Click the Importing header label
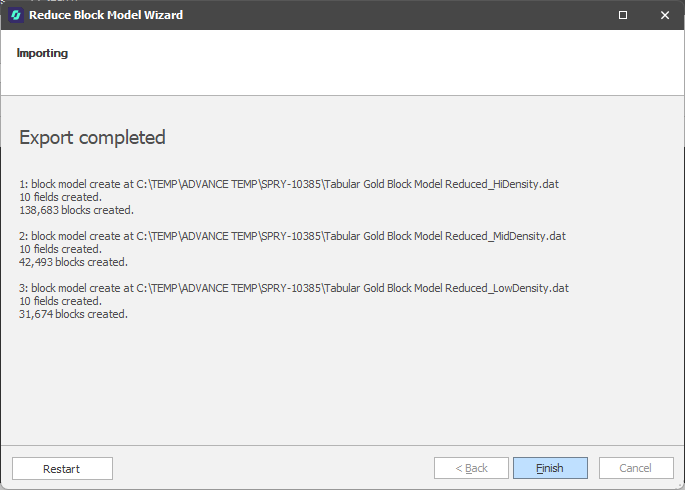 pyautogui.click(x=42, y=53)
